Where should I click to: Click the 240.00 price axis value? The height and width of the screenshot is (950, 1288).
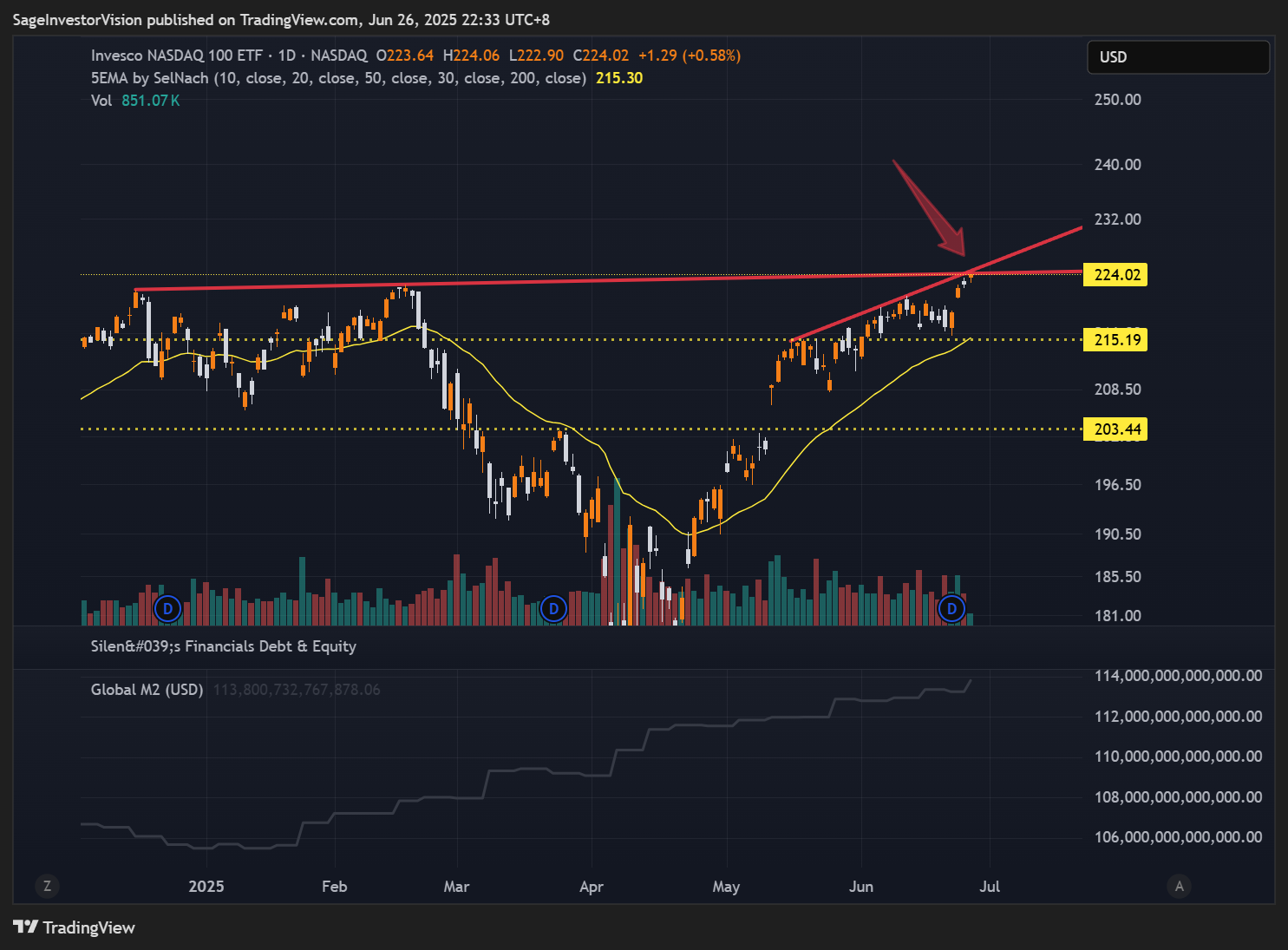[1117, 165]
